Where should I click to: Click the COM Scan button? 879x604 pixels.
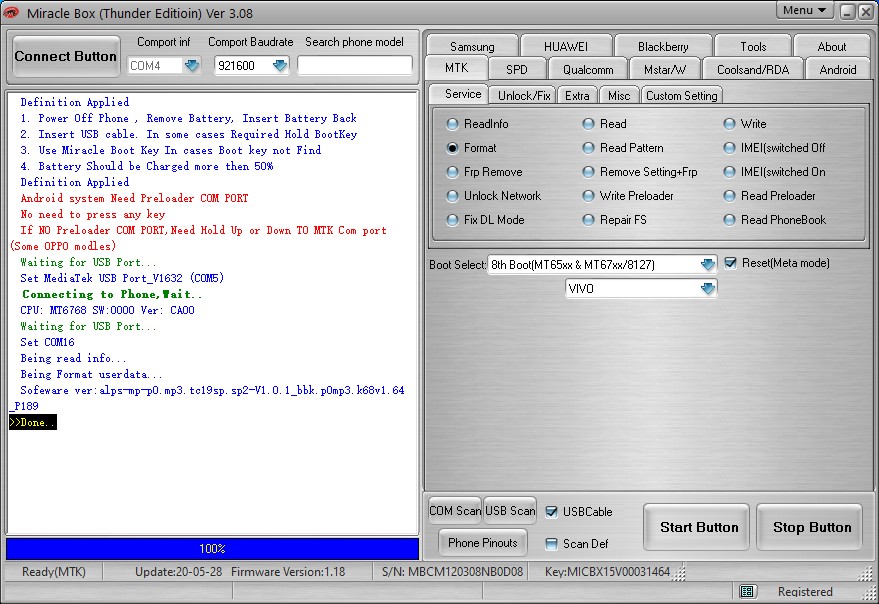pos(455,510)
